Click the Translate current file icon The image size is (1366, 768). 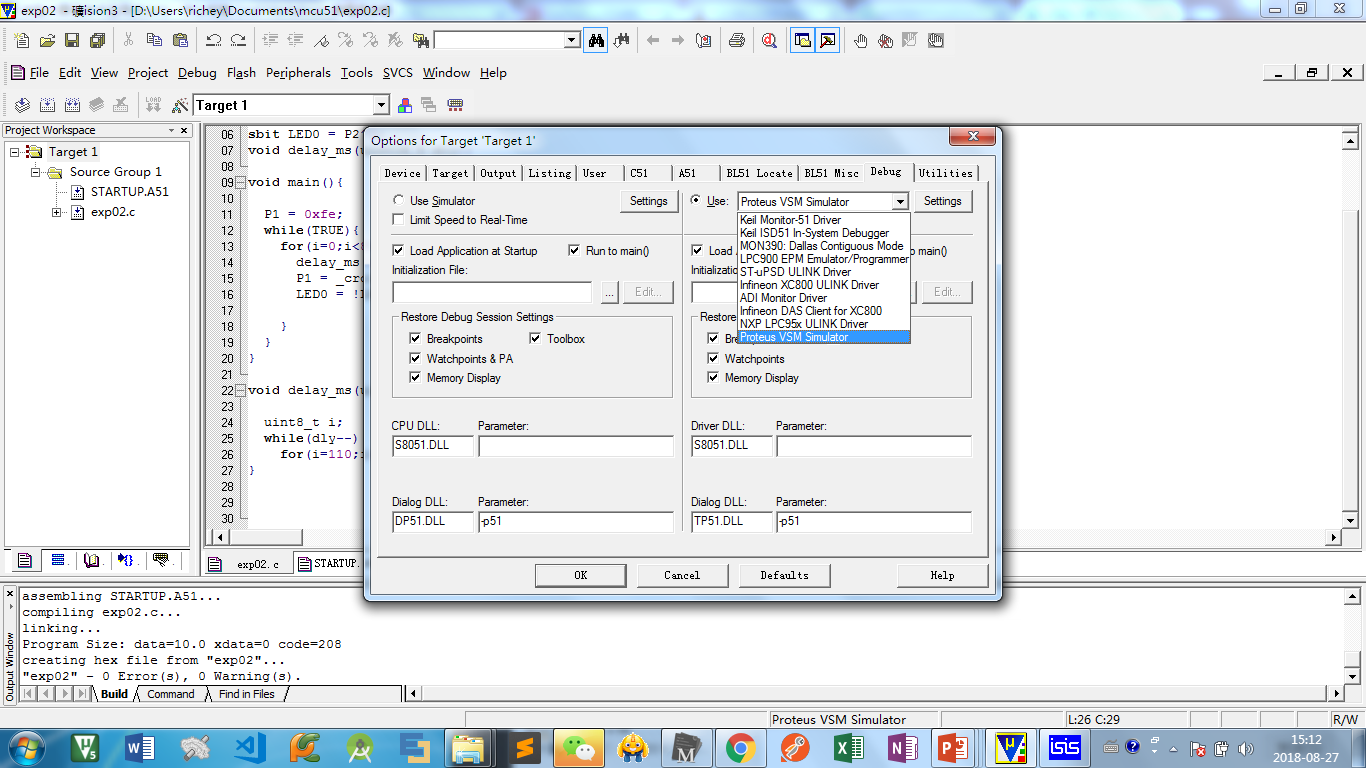[x=22, y=105]
